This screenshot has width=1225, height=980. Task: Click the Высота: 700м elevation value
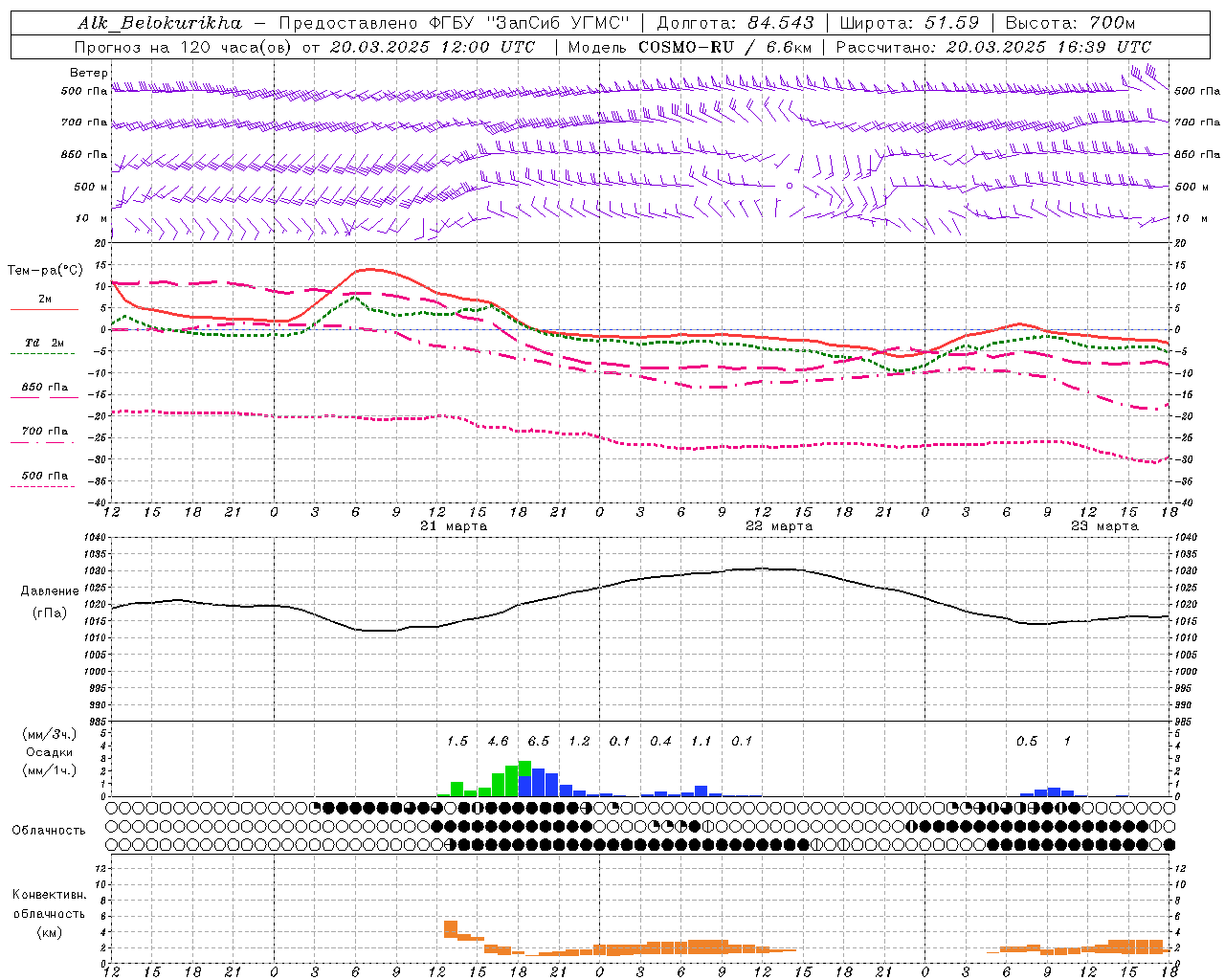[x=1070, y=22]
